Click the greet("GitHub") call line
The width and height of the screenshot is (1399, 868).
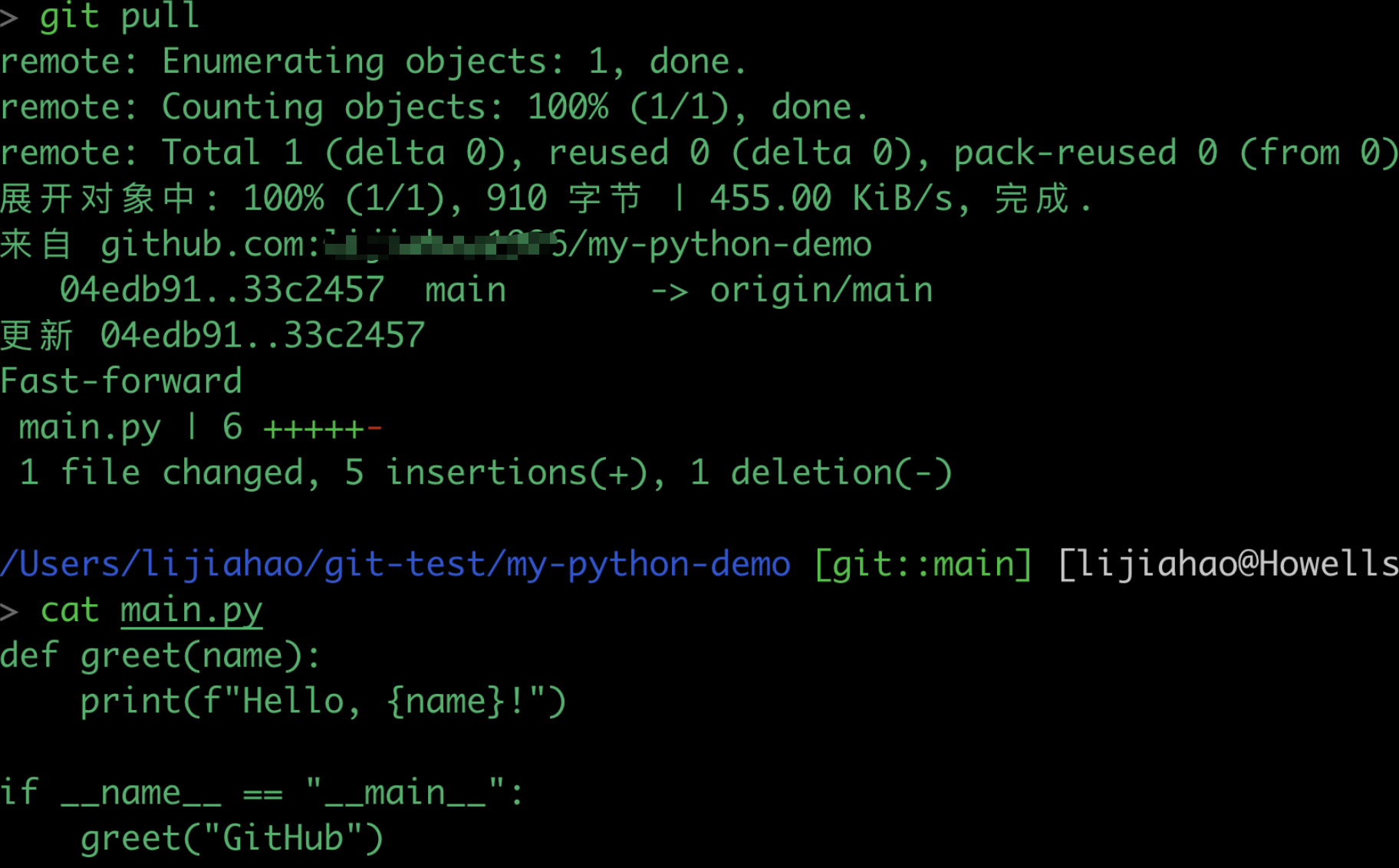[x=232, y=838]
